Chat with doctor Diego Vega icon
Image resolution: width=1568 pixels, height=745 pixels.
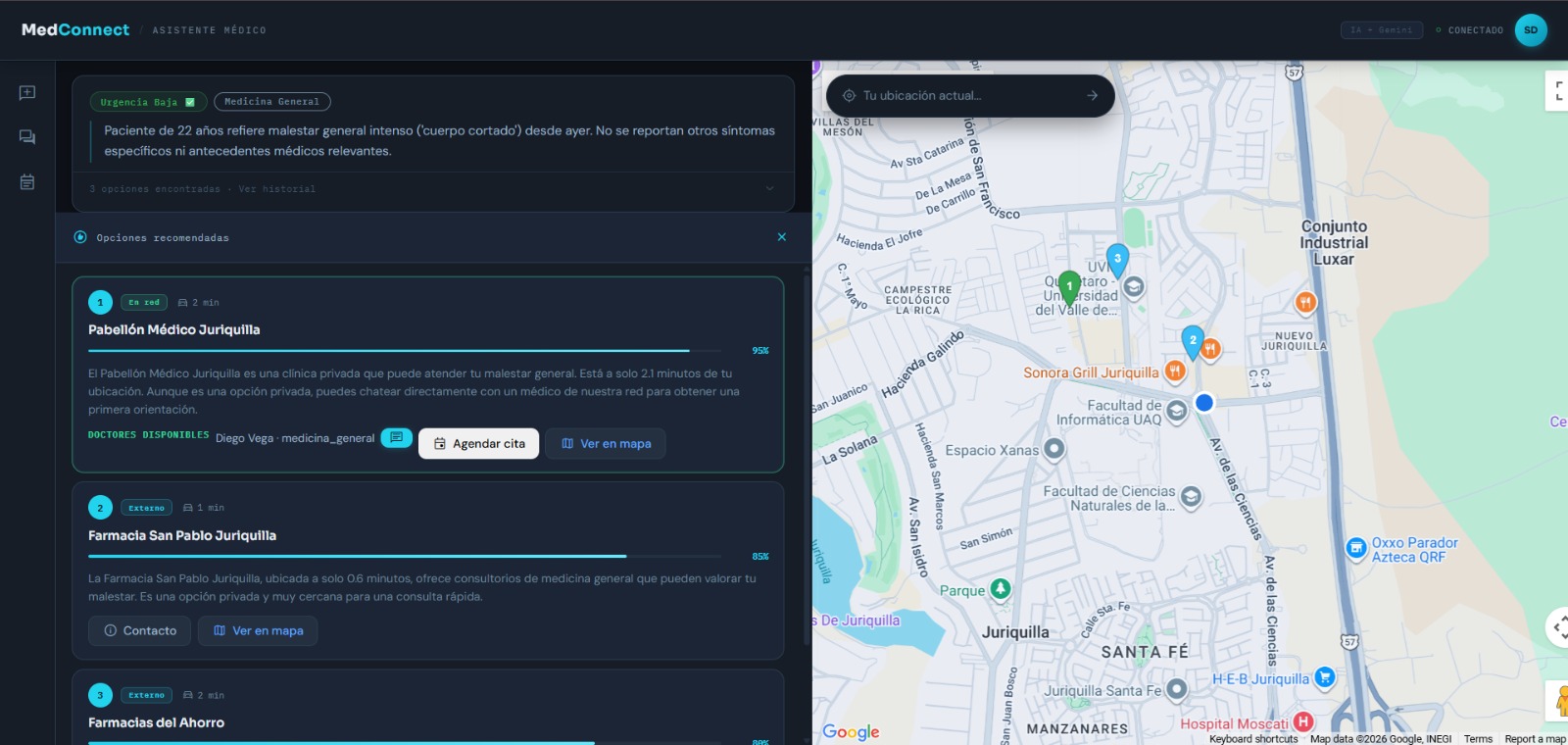tap(396, 438)
